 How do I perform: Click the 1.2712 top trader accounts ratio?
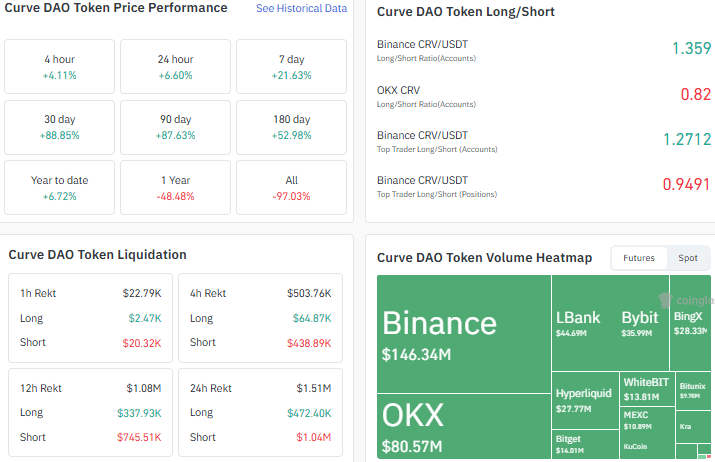click(687, 140)
